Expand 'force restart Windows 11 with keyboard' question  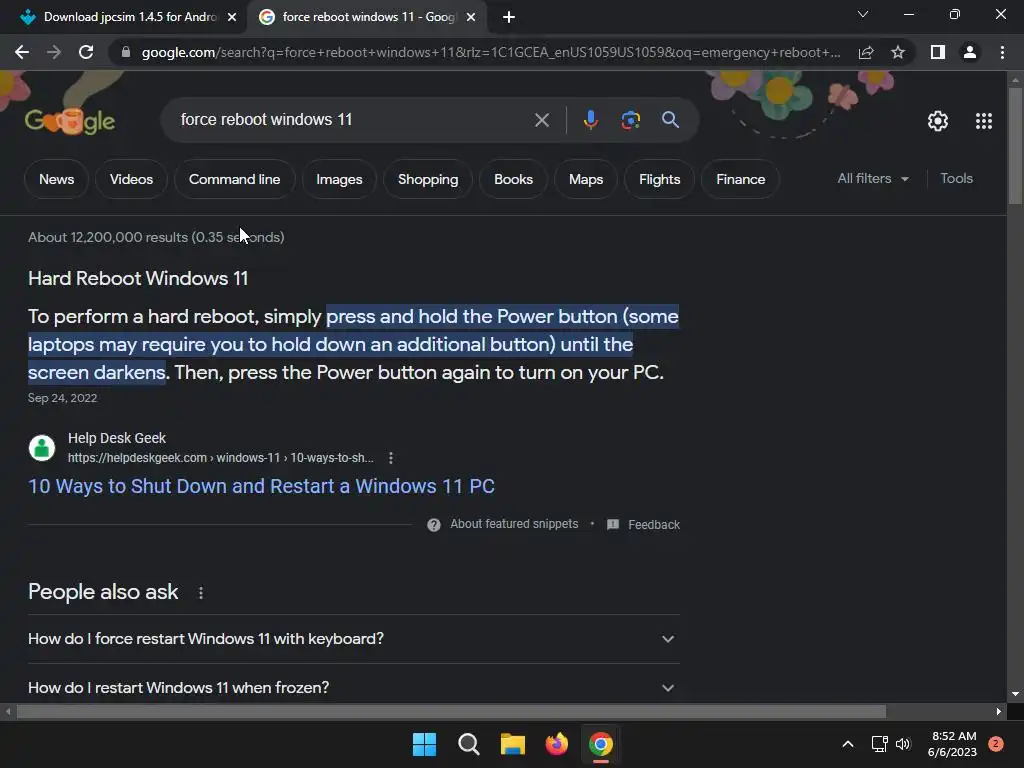[x=353, y=639]
